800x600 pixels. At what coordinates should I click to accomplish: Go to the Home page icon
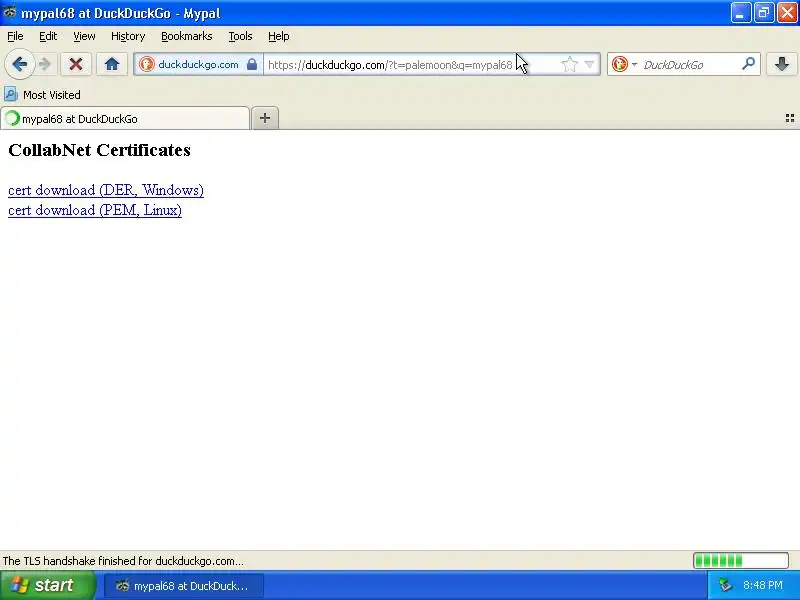(112, 64)
